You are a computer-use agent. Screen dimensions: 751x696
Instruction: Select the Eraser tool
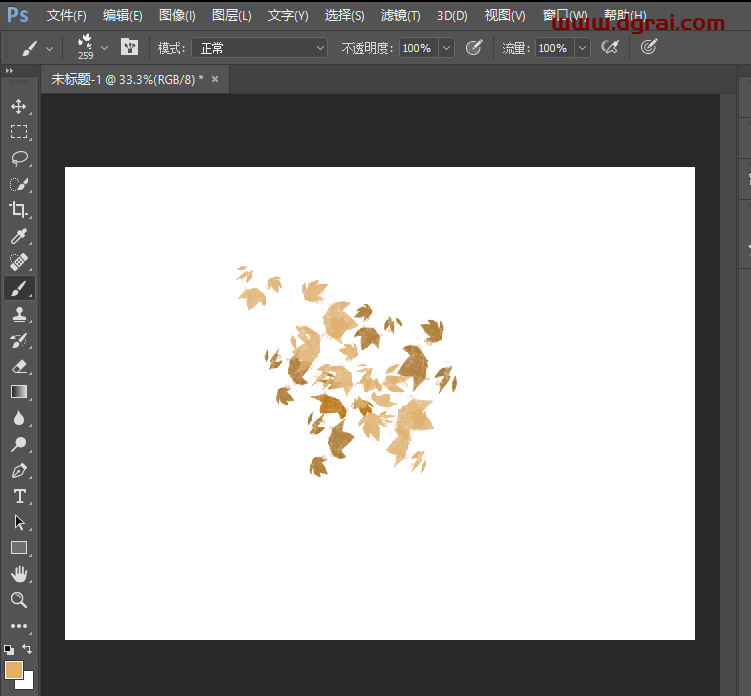[19, 366]
